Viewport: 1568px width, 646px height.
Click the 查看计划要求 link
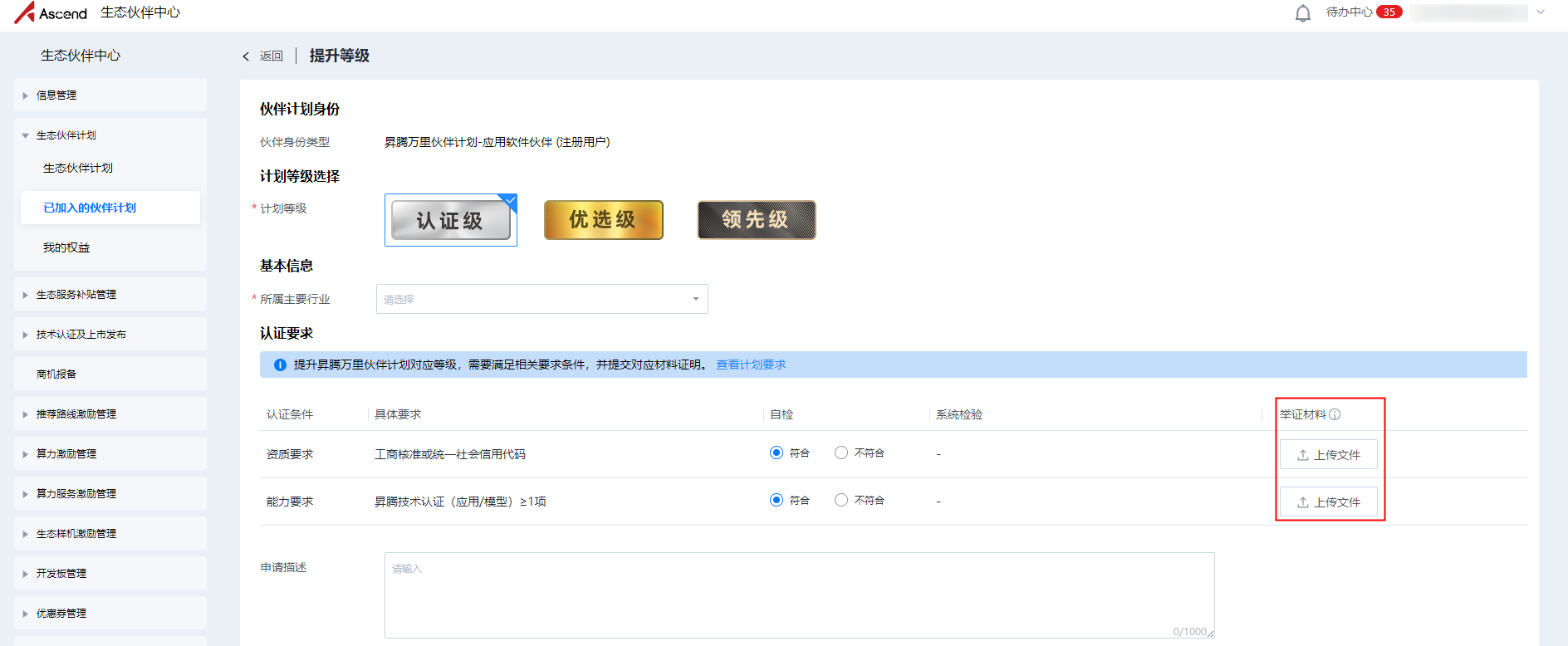tap(751, 365)
